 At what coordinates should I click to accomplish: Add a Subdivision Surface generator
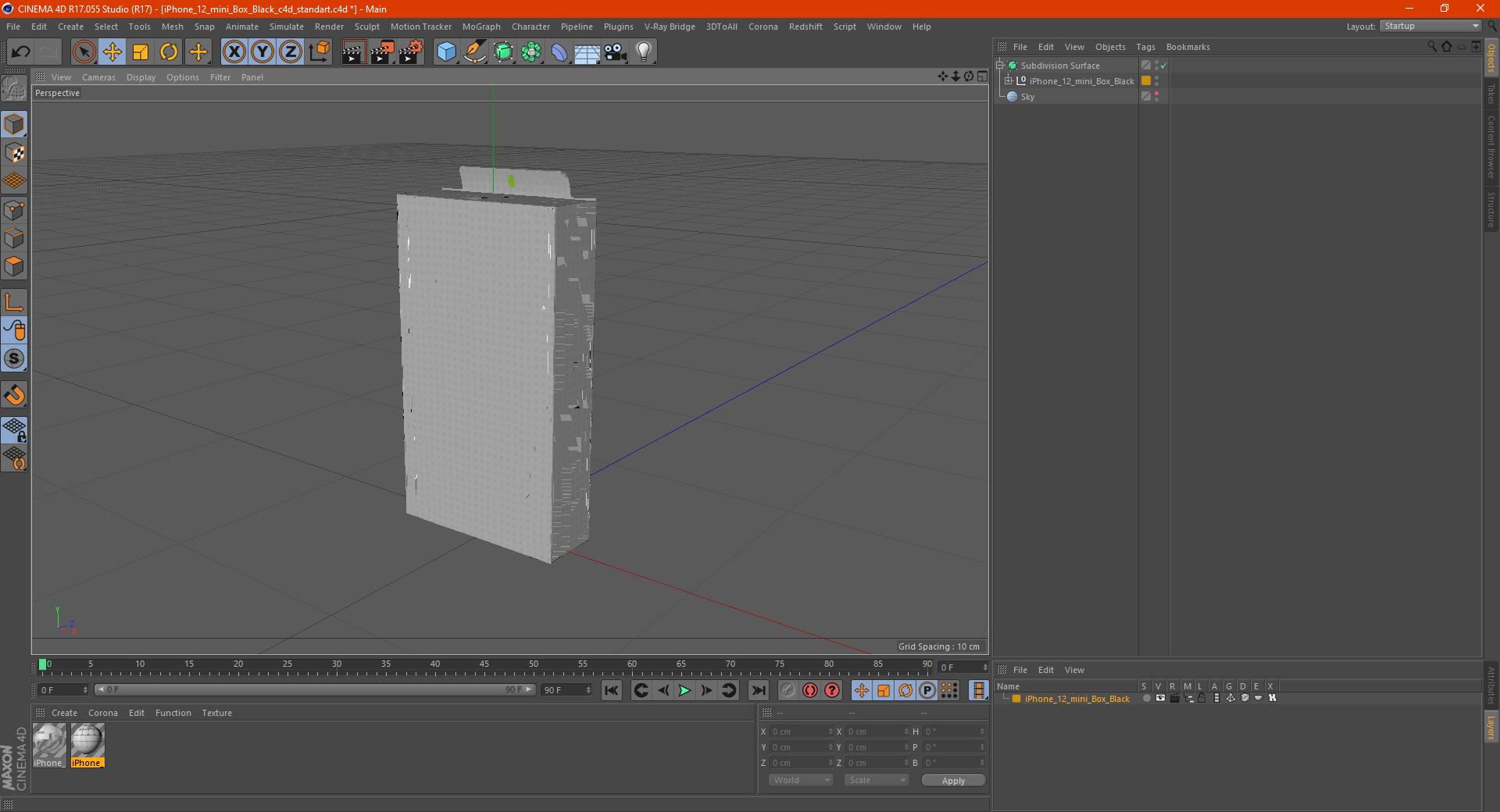tap(503, 52)
